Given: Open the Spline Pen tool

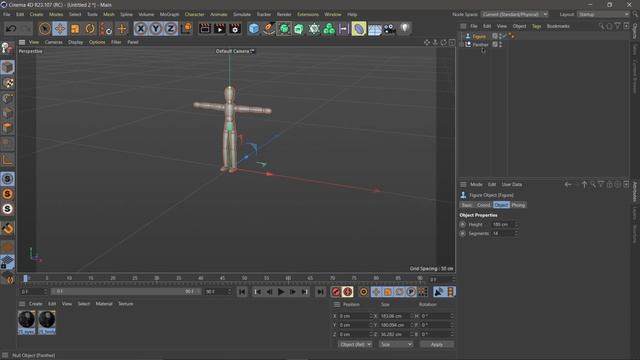Looking at the screenshot, I should click(269, 29).
